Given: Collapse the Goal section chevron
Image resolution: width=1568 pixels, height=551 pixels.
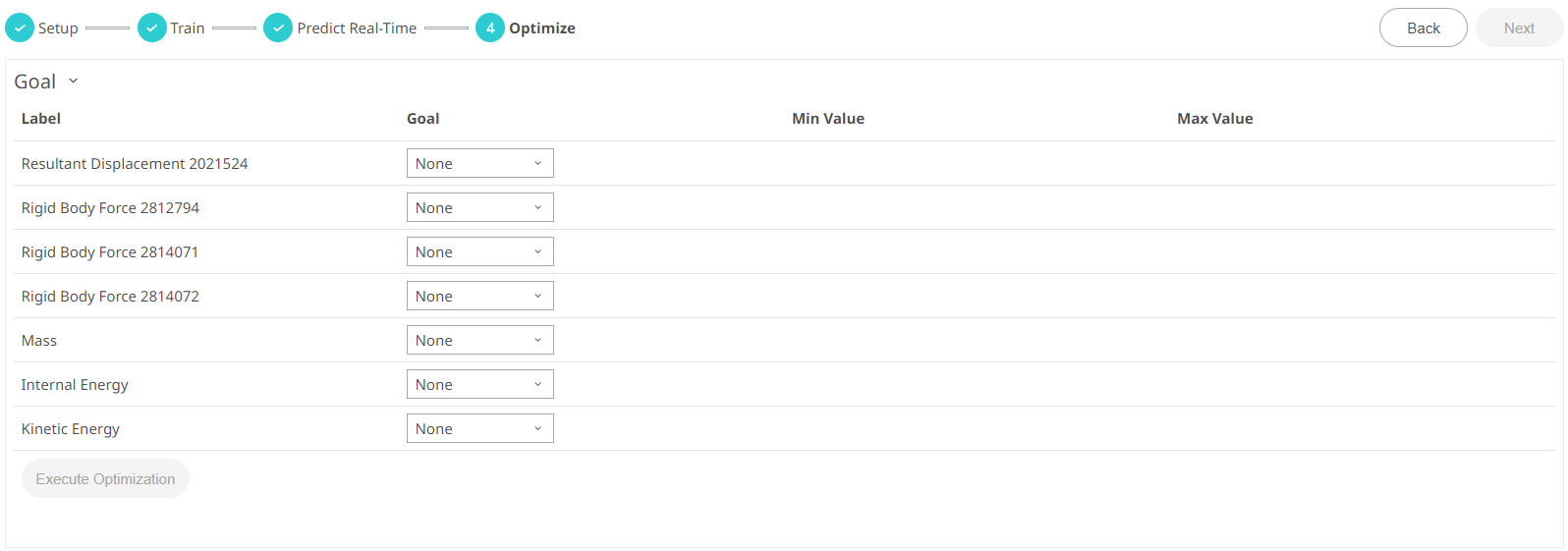Looking at the screenshot, I should [74, 82].
